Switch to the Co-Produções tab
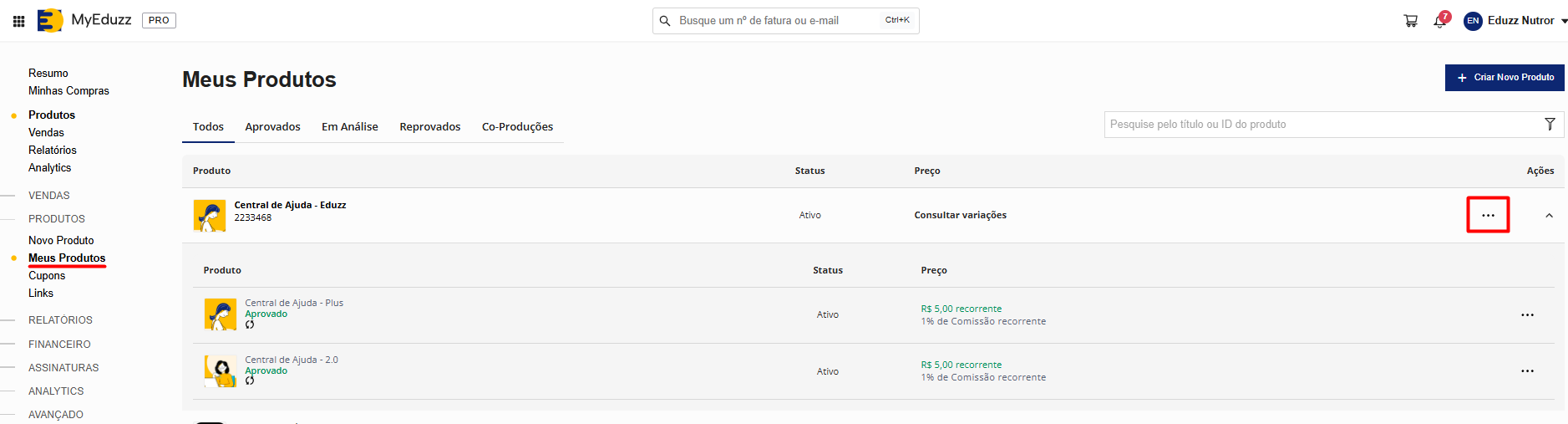The height and width of the screenshot is (424, 1568). pyautogui.click(x=517, y=127)
